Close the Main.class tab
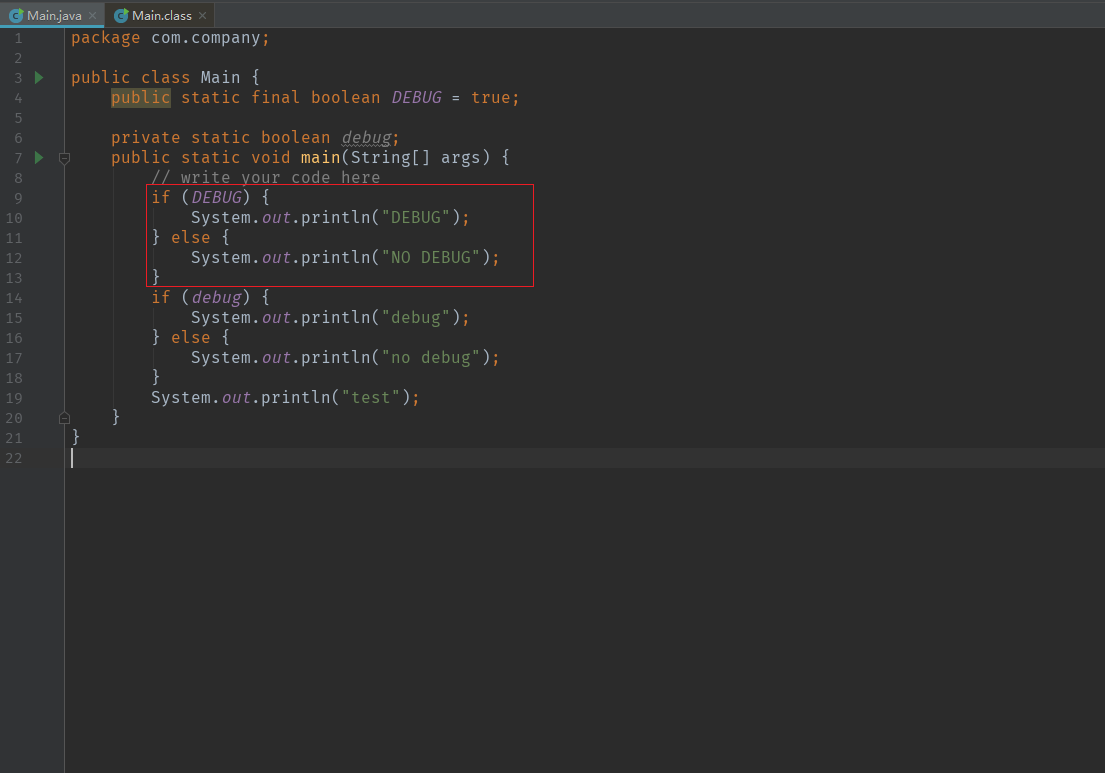Viewport: 1105px width, 773px height. [x=201, y=15]
